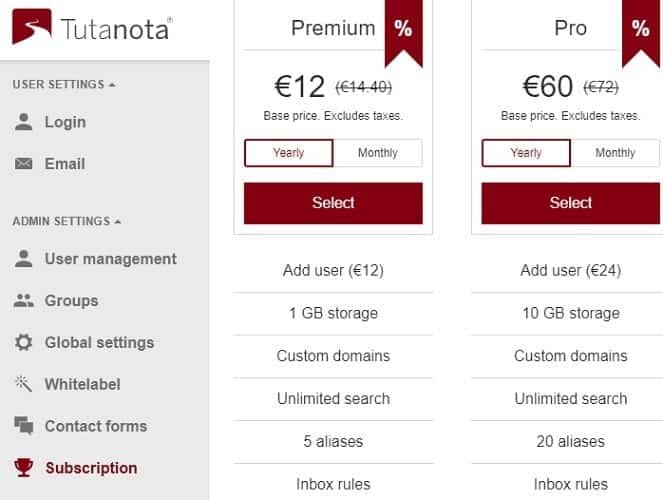
Task: Select the Pro plan
Action: (x=570, y=203)
